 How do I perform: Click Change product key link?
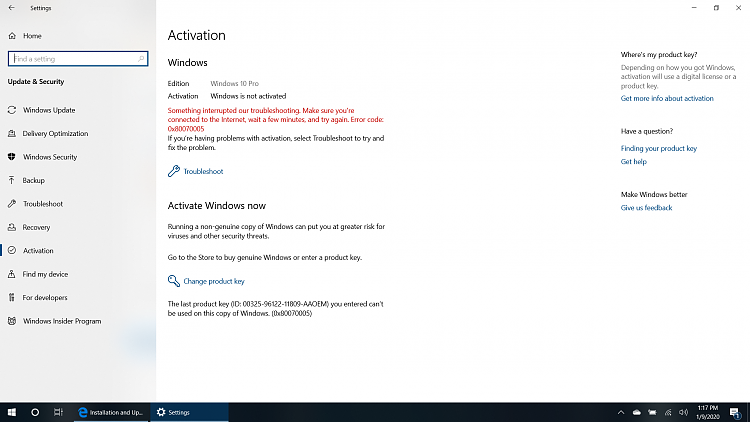[x=214, y=281]
